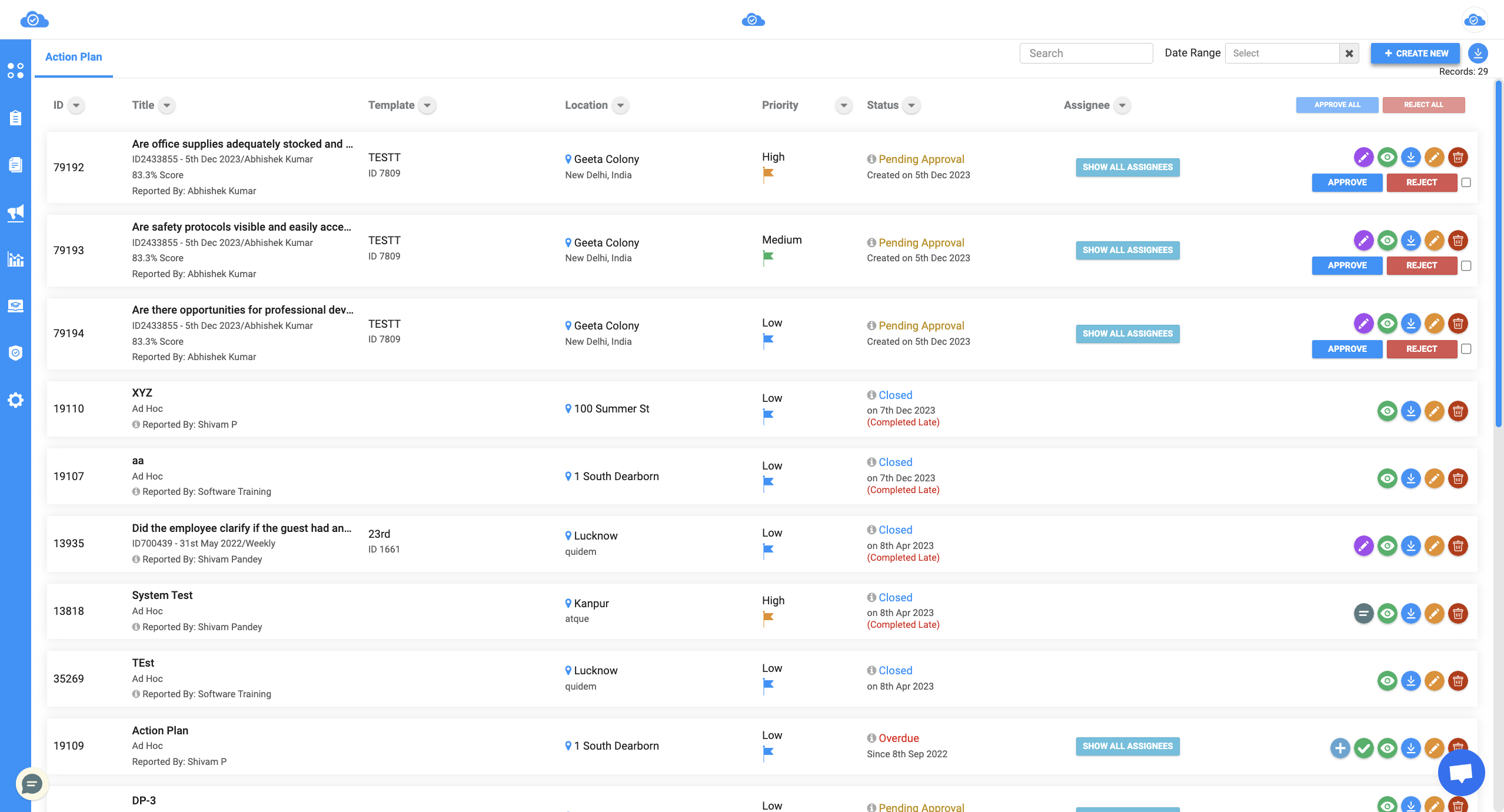View action plan 35269 with eye icon
This screenshot has height=812, width=1504.
click(x=1387, y=681)
